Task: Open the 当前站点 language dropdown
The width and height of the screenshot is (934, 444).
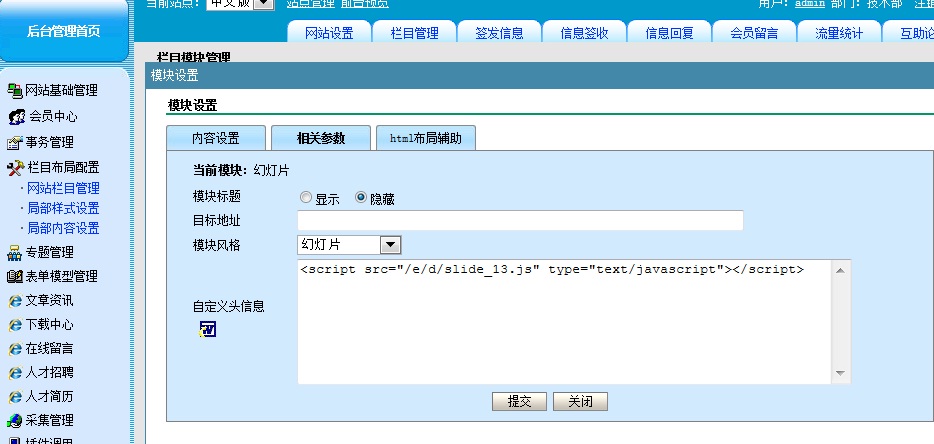Action: 264,4
